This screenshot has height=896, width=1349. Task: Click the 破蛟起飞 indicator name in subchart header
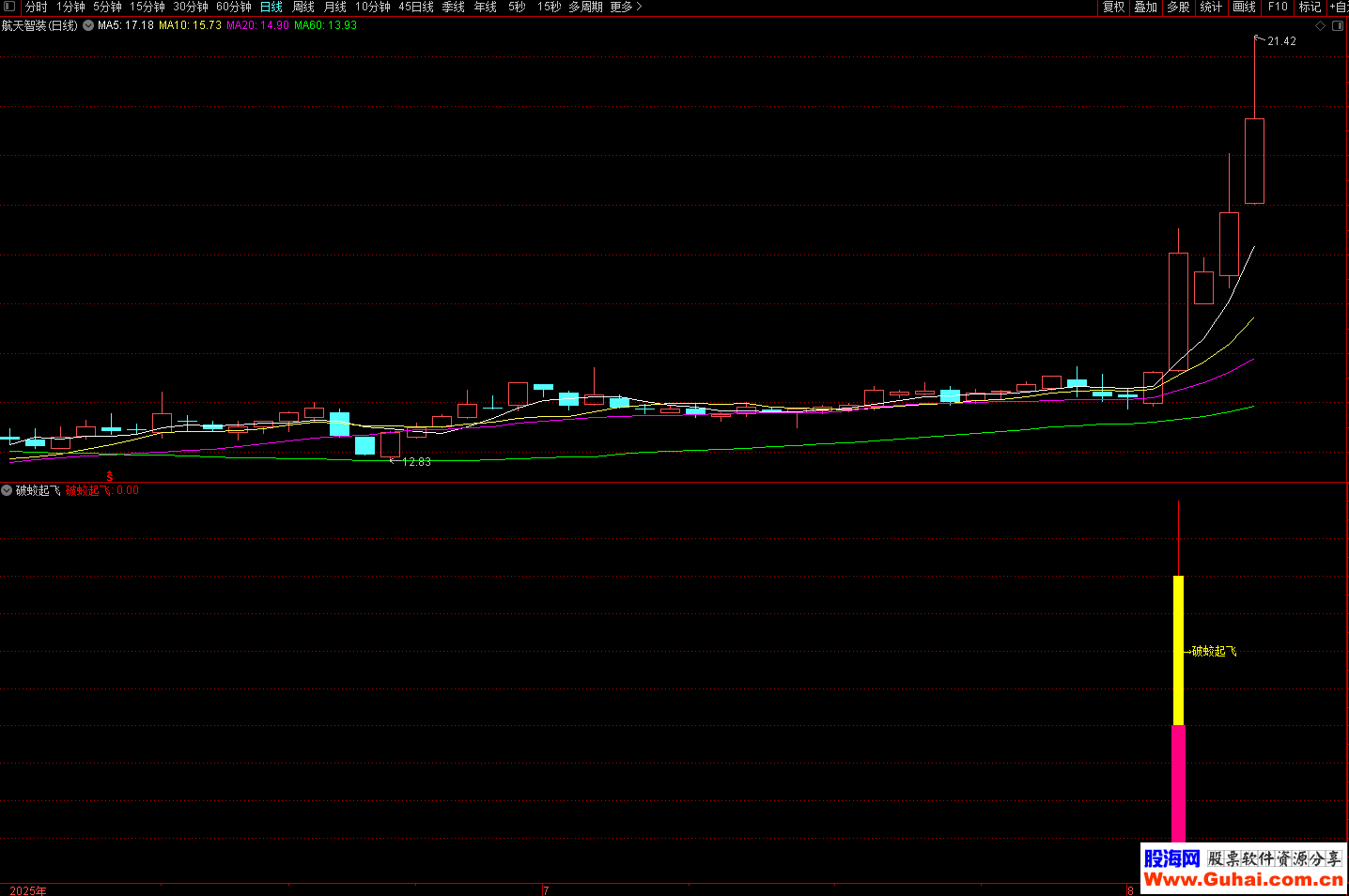coord(39,490)
